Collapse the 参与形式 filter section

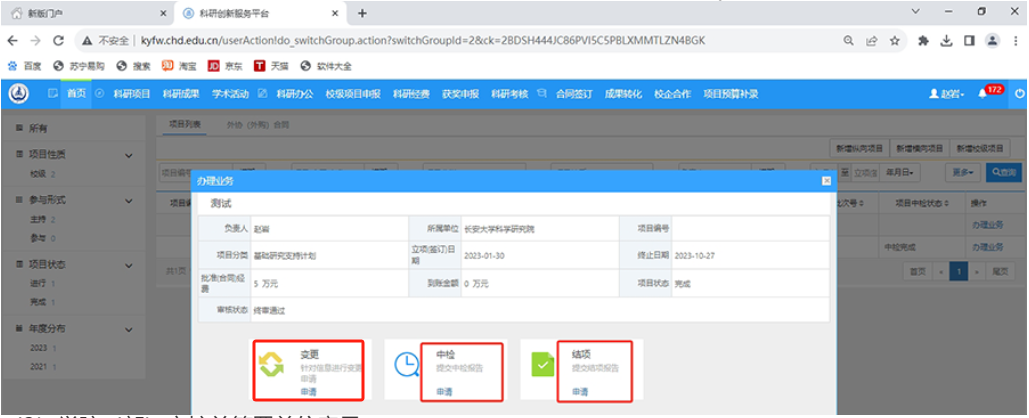click(128, 200)
